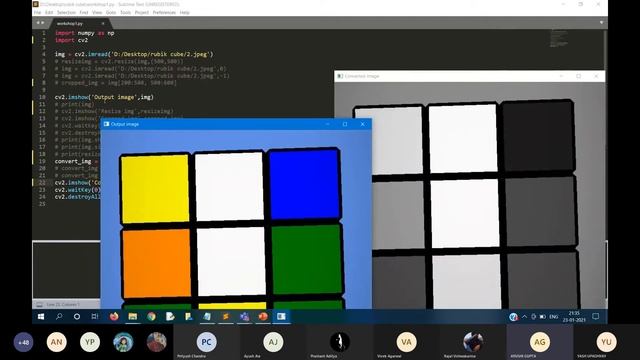Image resolution: width=640 pixels, height=360 pixels.
Task: Maximize the Converted image window
Action: (578, 76)
